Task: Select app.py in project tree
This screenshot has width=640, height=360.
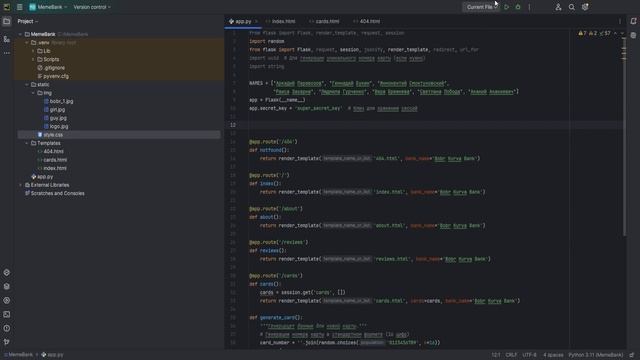Action: click(42, 177)
